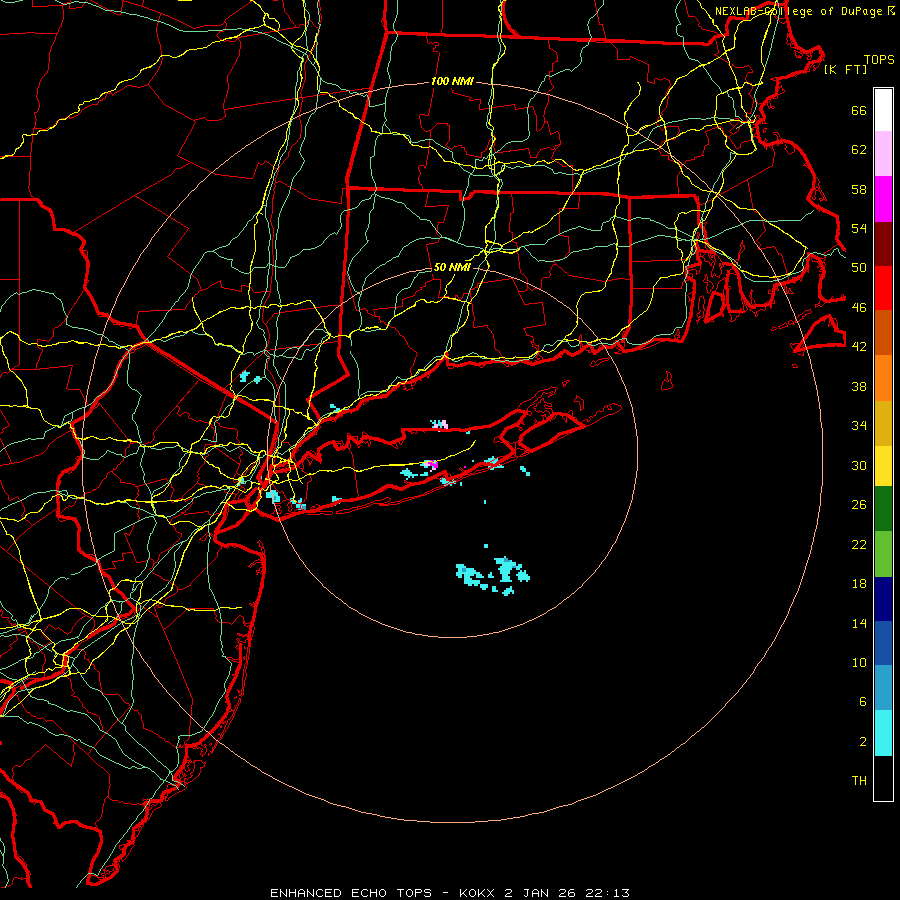900x900 pixels.
Task: Click the large cyan echo cluster offshore
Action: click(x=494, y=576)
